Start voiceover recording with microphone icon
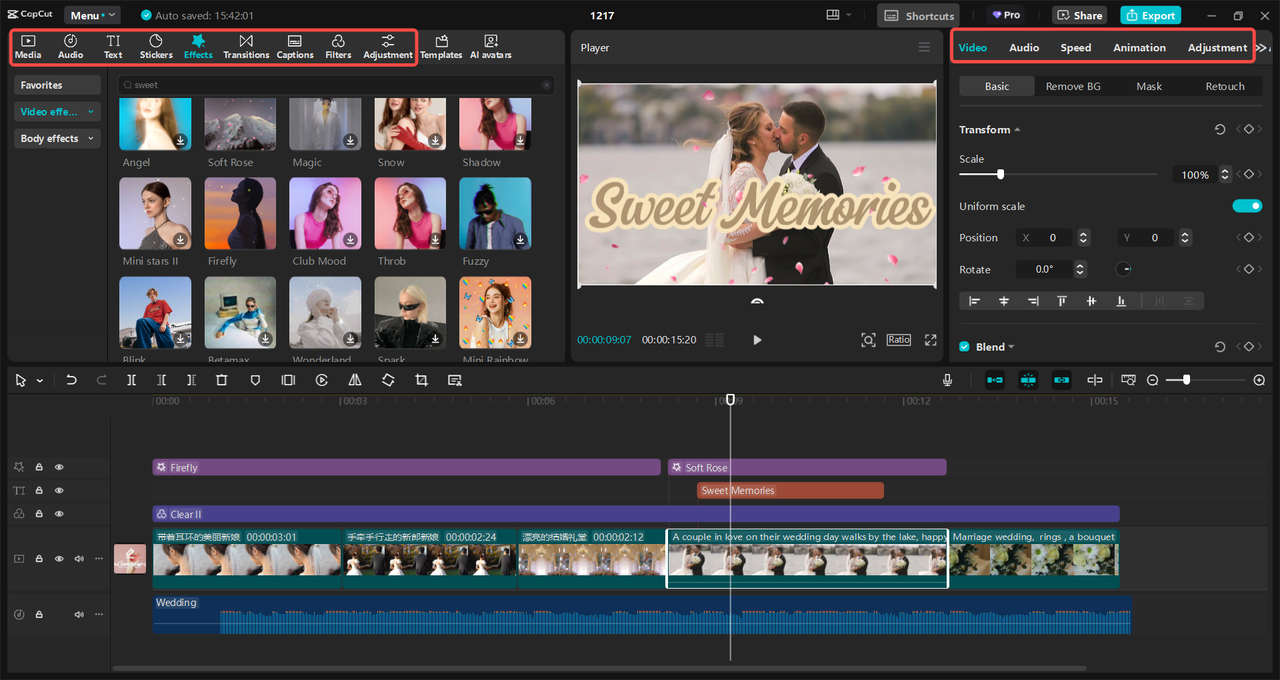 947,380
